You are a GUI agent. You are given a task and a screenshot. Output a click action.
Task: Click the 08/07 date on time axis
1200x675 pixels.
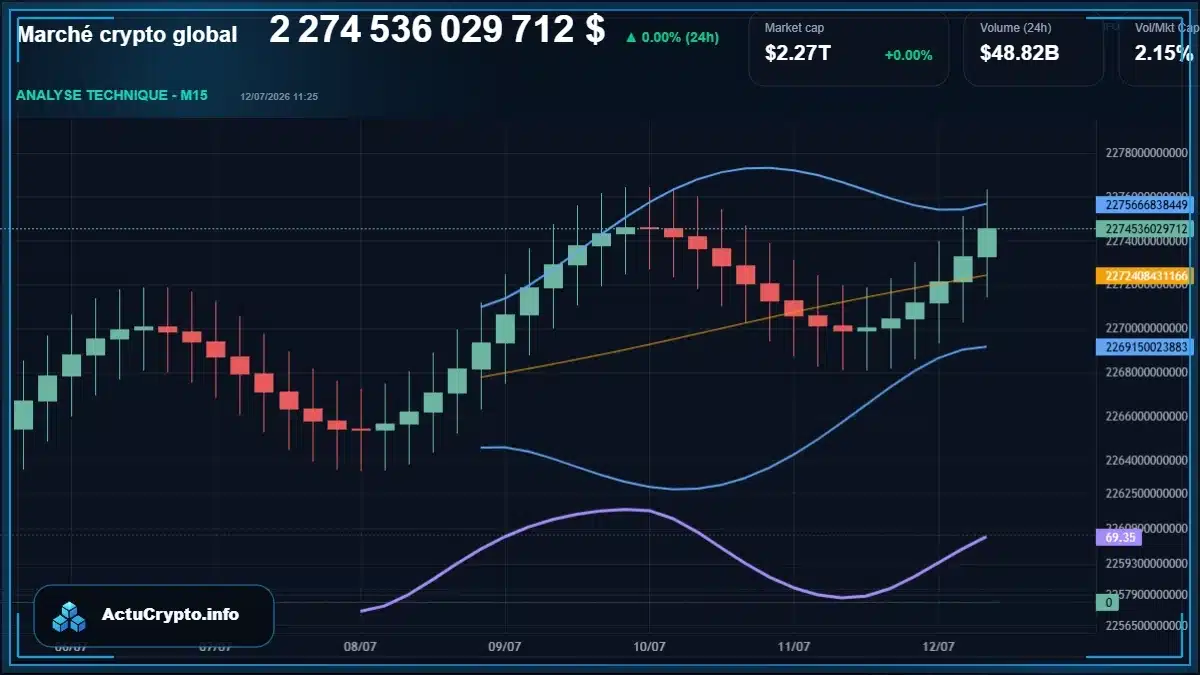pyautogui.click(x=360, y=647)
